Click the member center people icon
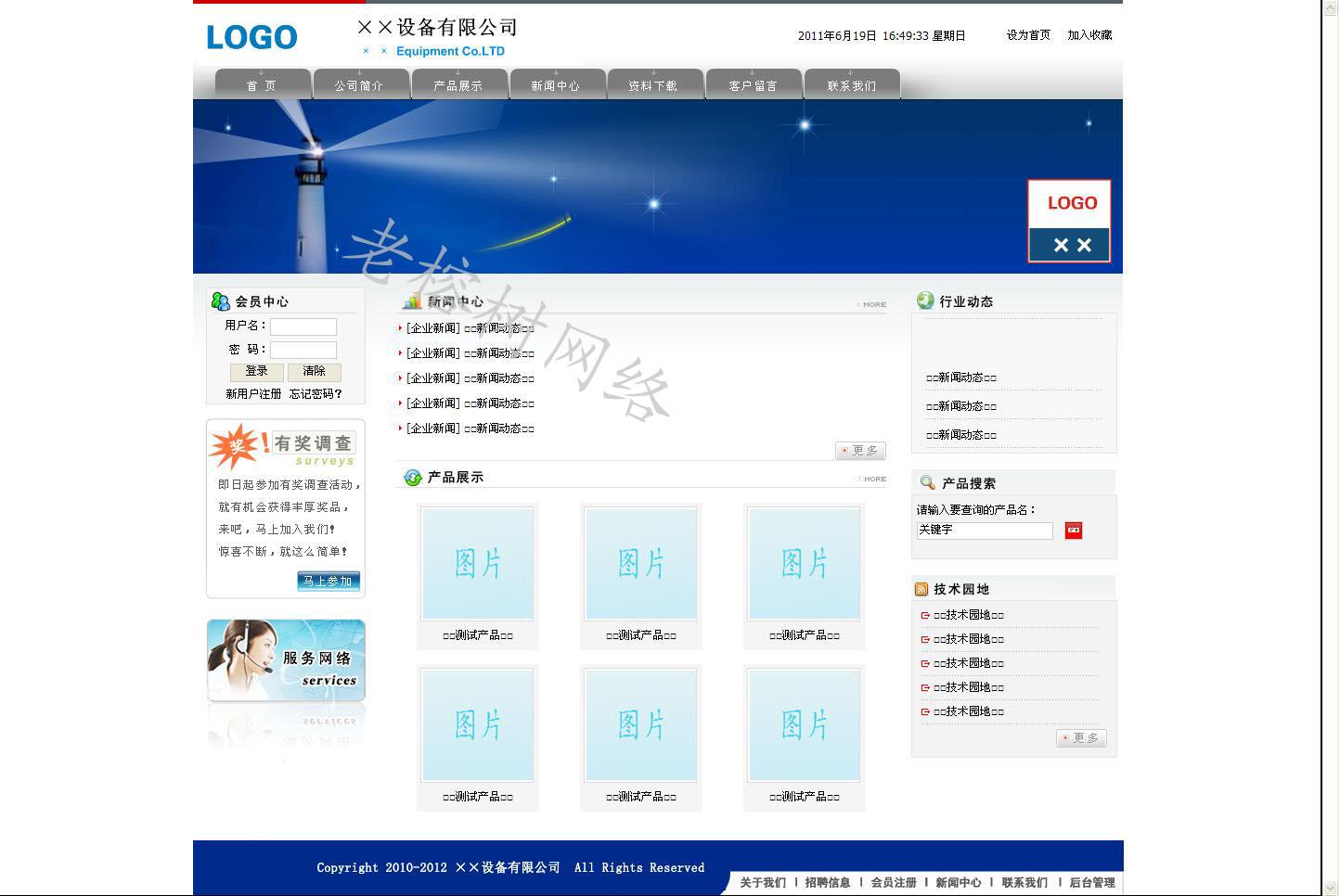Image resolution: width=1340 pixels, height=896 pixels. pos(220,301)
